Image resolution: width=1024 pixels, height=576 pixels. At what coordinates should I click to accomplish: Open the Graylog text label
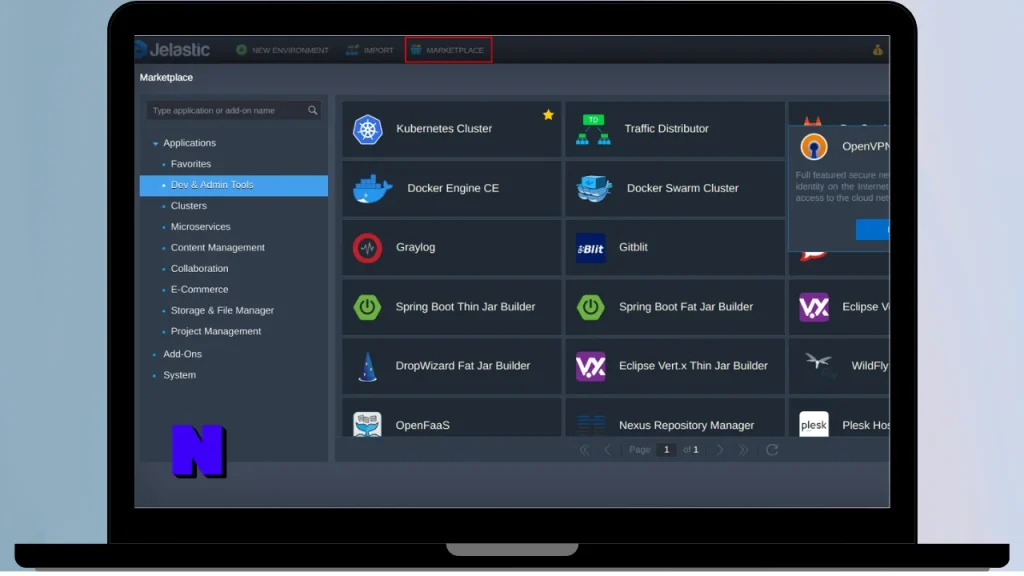(x=415, y=248)
